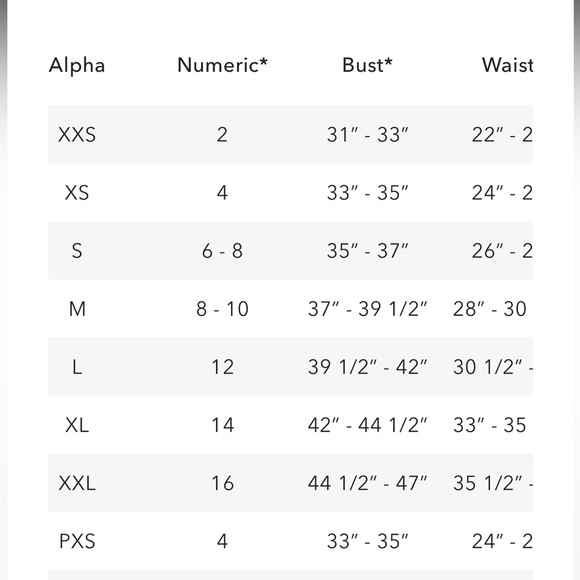
Task: Click the bust 37" - 39 1/2" cell
Action: click(x=367, y=309)
